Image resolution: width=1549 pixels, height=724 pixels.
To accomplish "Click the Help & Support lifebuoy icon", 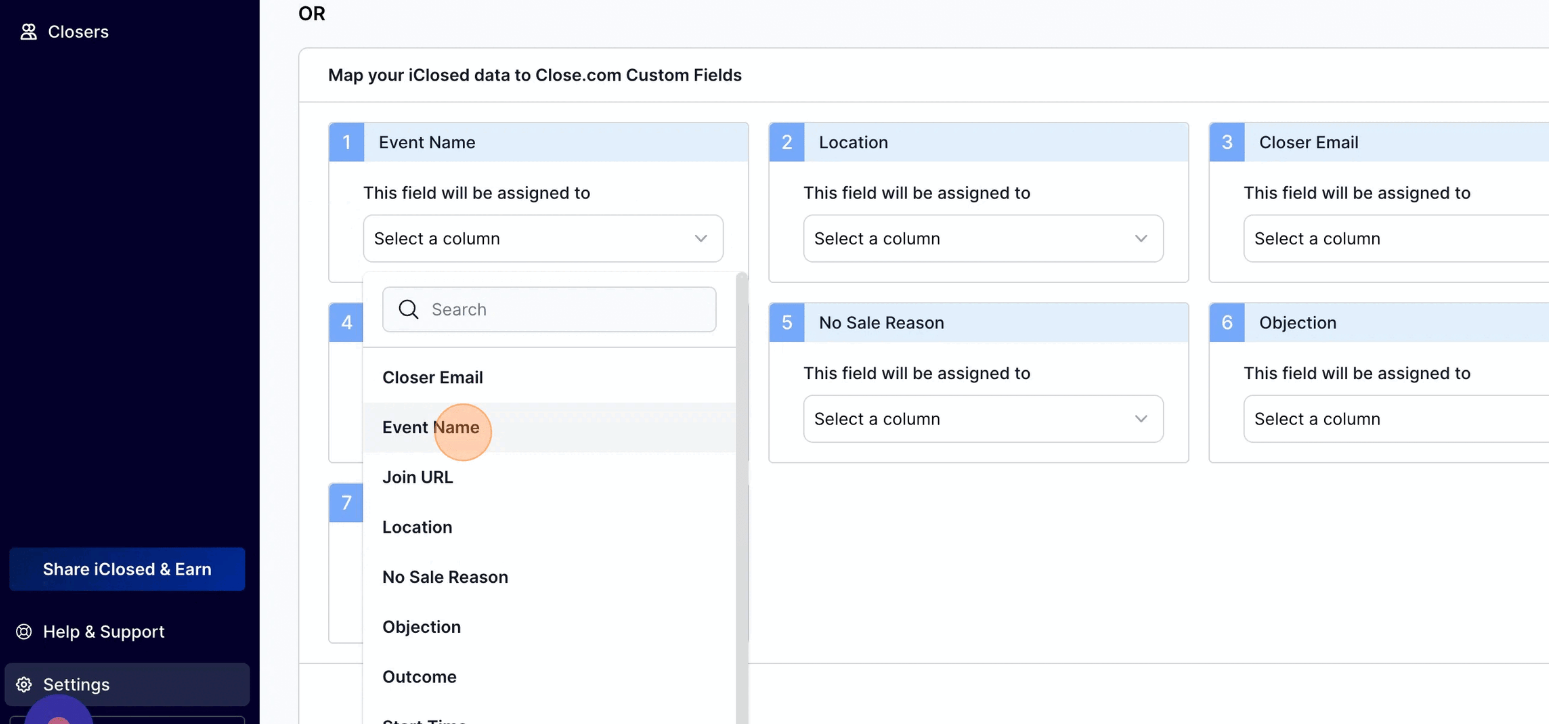I will pos(24,632).
